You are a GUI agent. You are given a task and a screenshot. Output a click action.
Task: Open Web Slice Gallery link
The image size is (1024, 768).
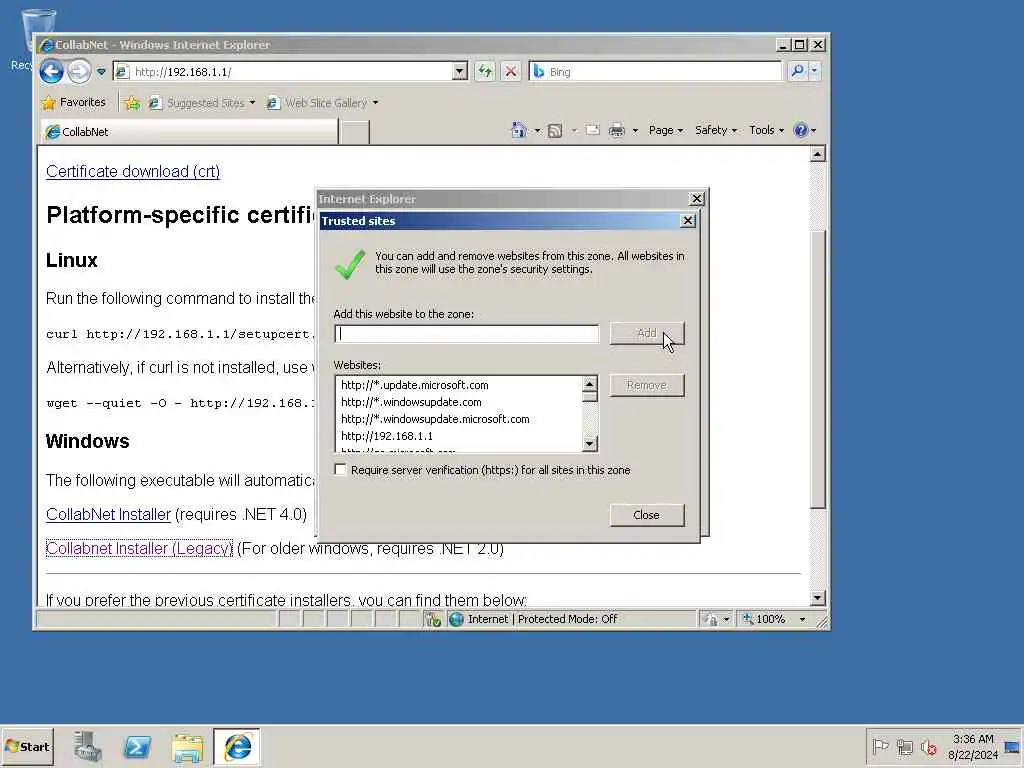click(322, 103)
